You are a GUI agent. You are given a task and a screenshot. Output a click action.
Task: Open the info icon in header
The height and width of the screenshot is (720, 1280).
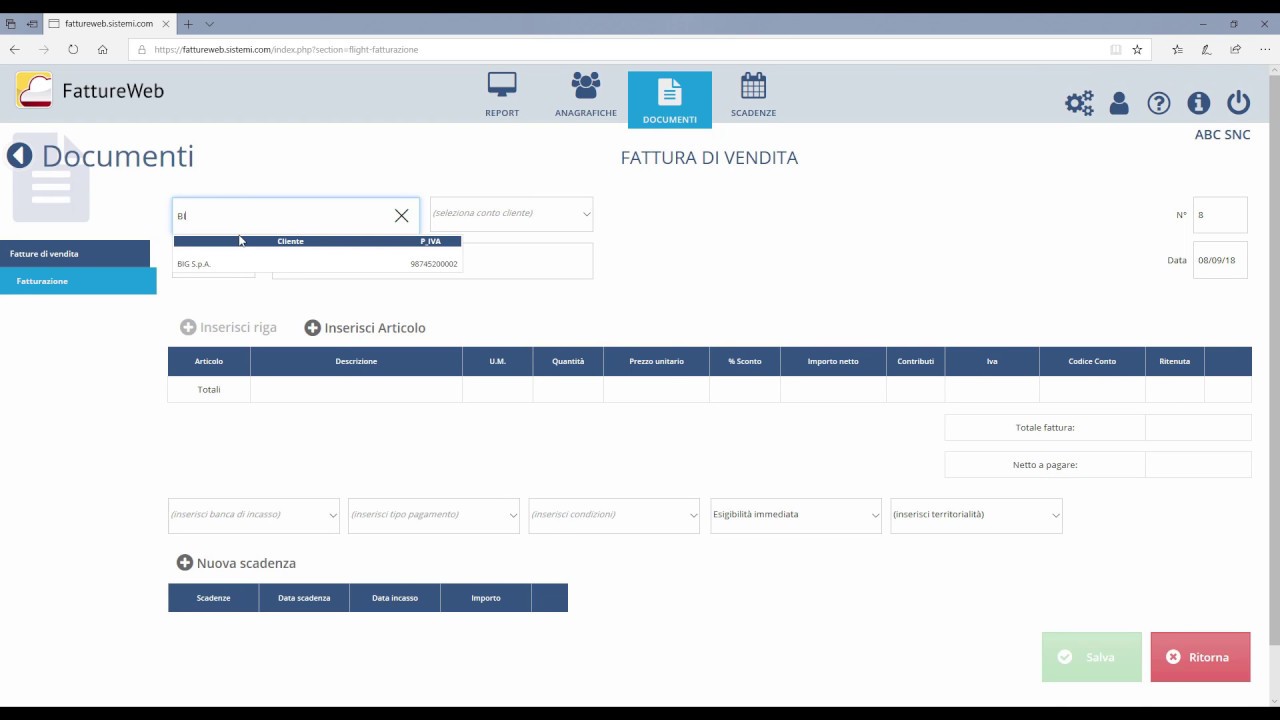1198,103
